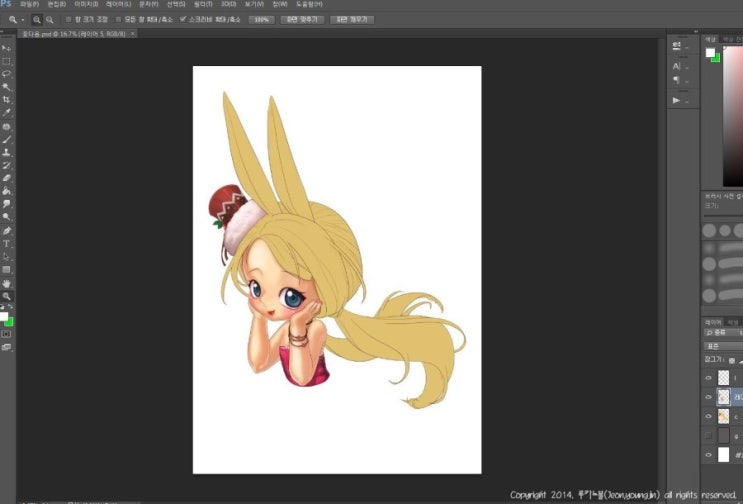Select the History Brush tool
743x504 pixels.
[x=6, y=165]
